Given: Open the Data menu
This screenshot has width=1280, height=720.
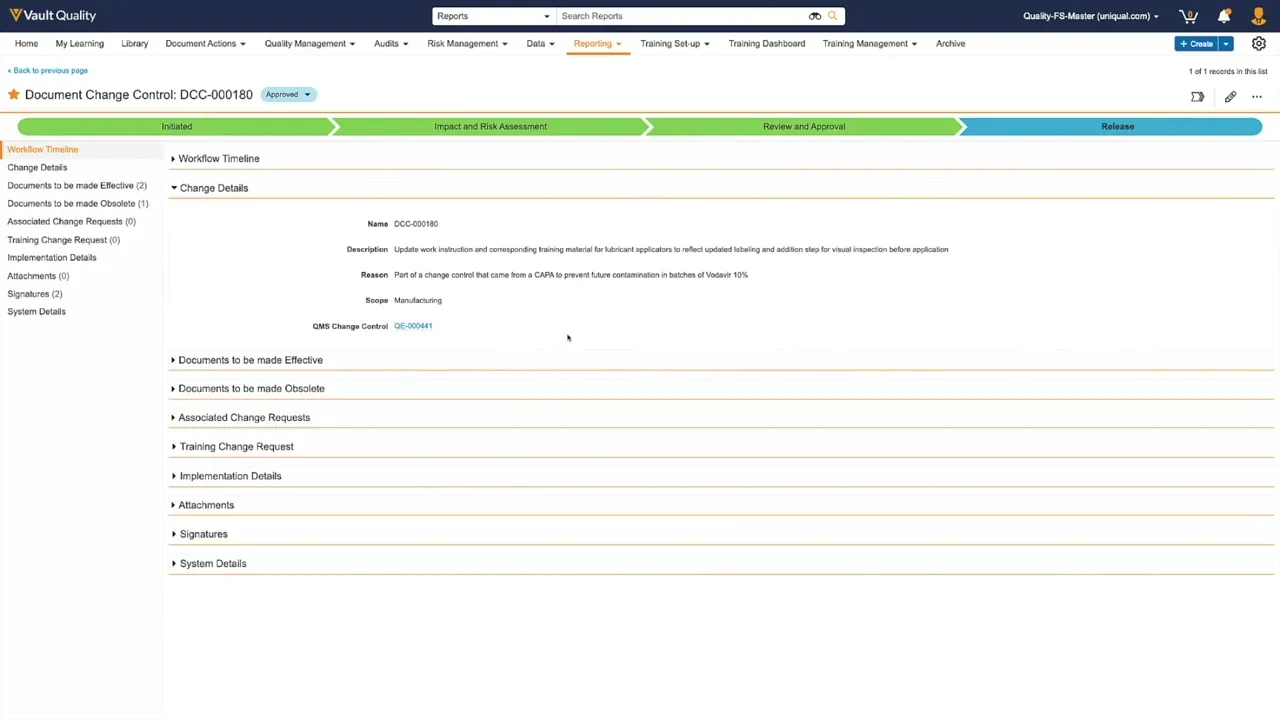Looking at the screenshot, I should (x=541, y=44).
